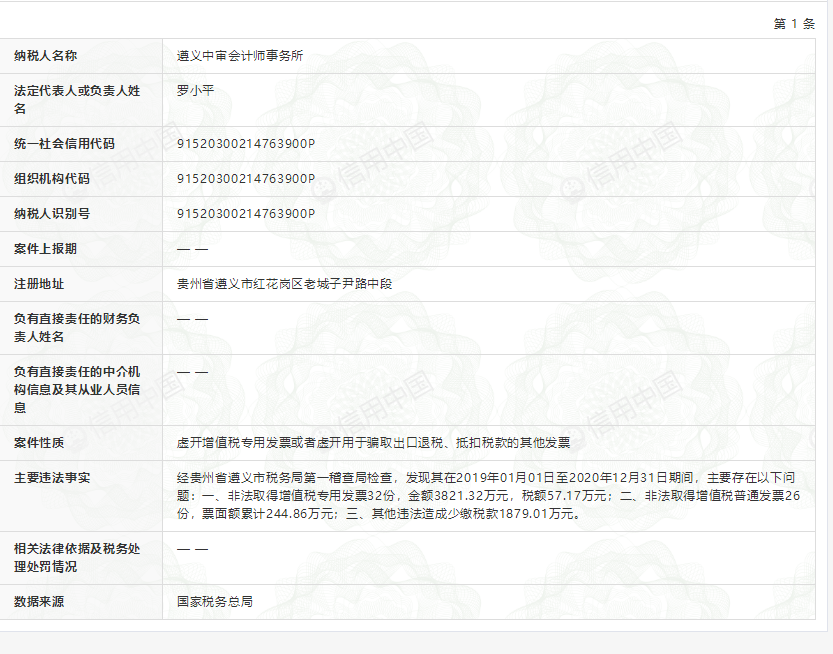Select the '负有直接责任的财务负责人姓名' label
The height and width of the screenshot is (654, 833).
click(77, 328)
